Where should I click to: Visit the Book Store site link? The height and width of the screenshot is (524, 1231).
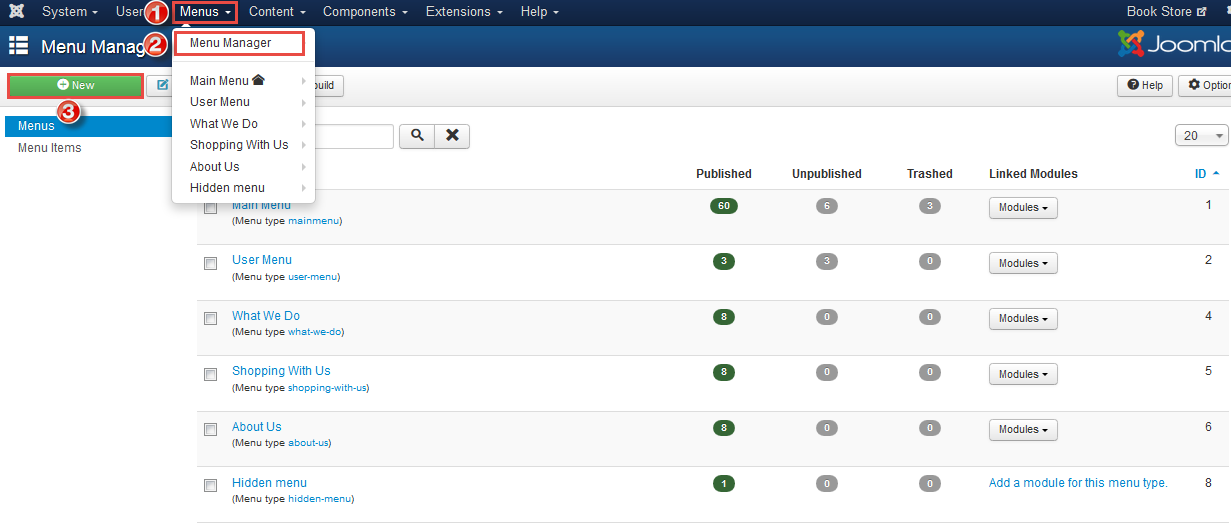tap(1167, 12)
